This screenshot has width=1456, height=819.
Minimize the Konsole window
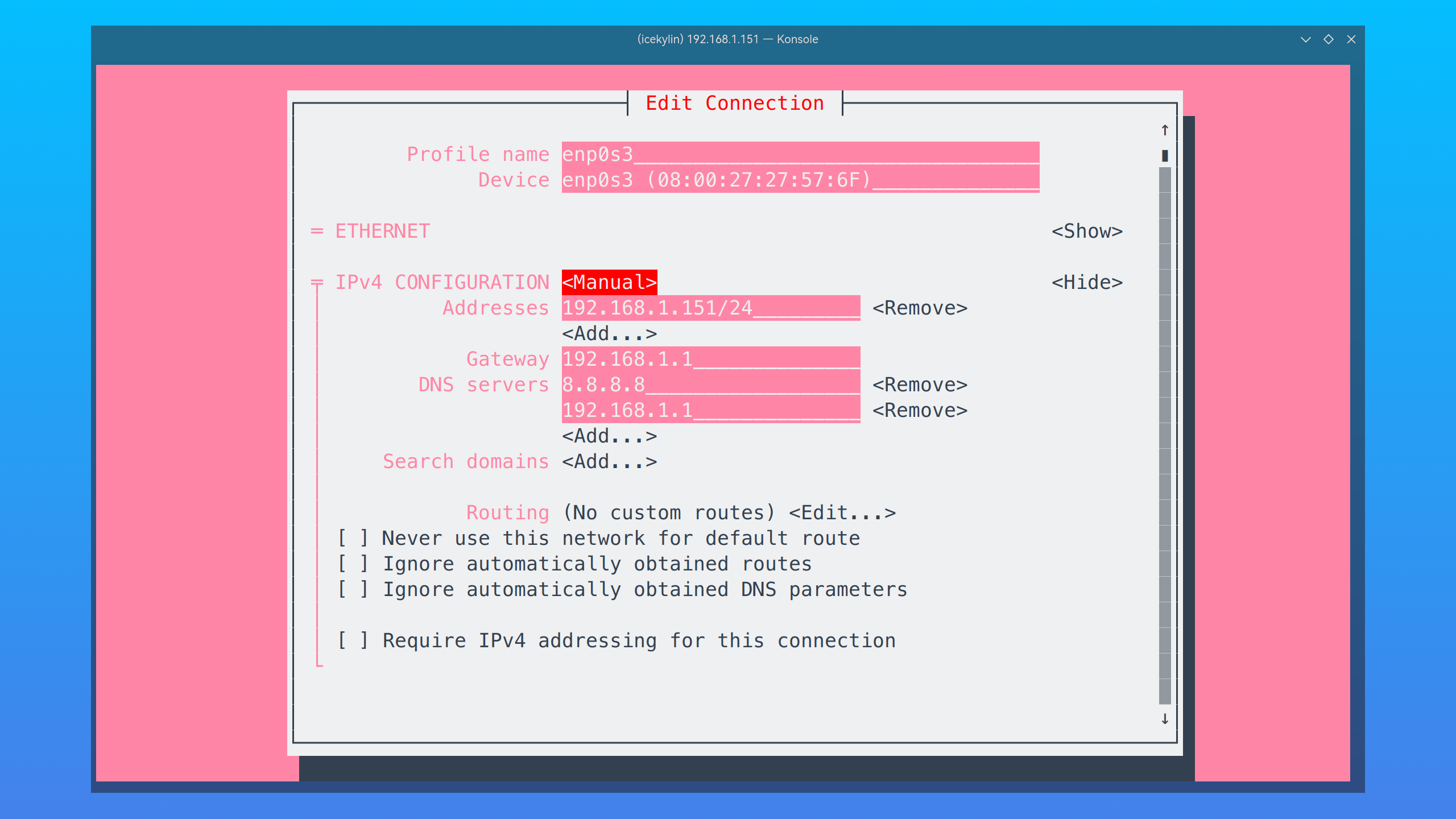[x=1306, y=39]
